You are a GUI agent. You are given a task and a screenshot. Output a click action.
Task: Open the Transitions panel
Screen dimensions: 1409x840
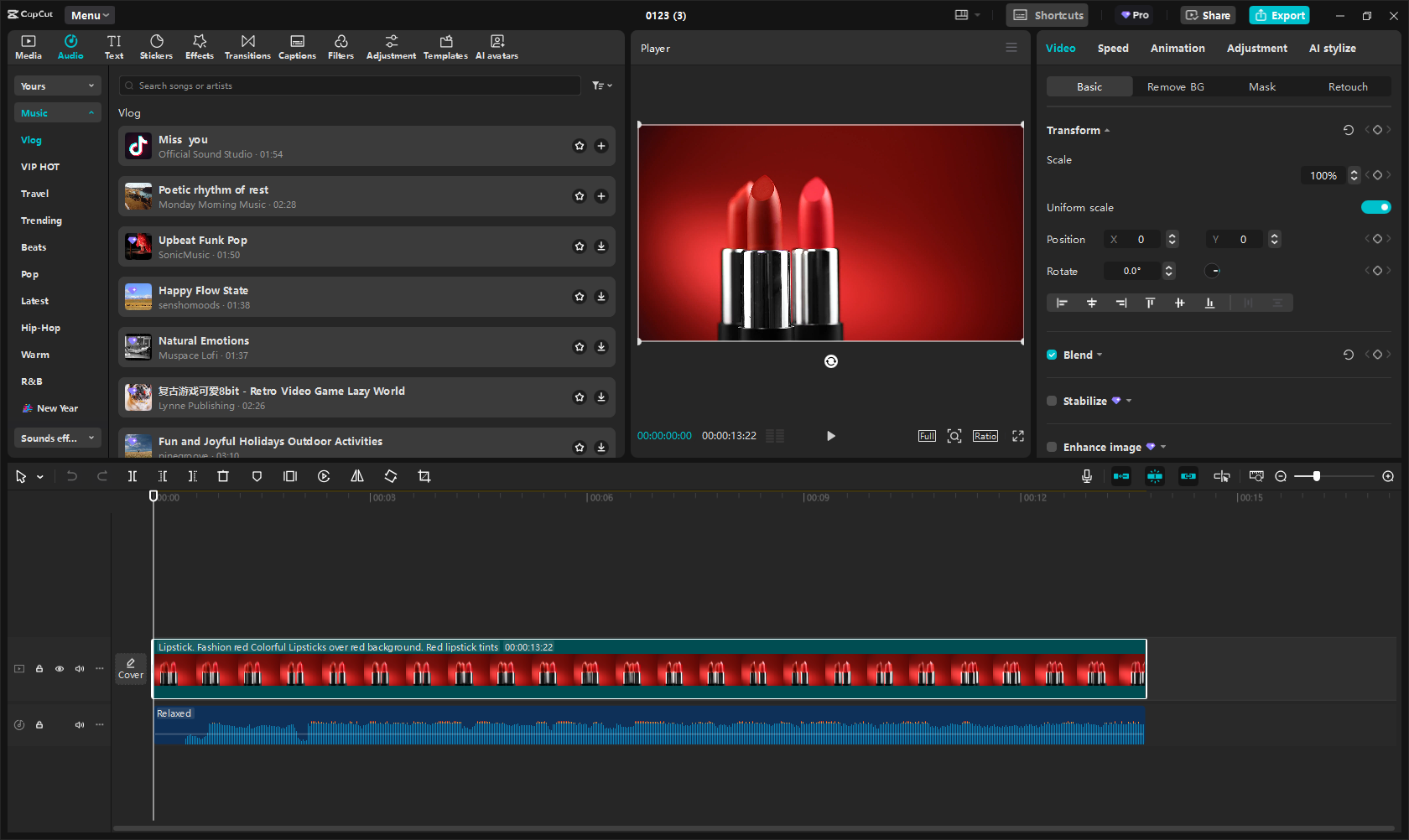click(x=247, y=47)
